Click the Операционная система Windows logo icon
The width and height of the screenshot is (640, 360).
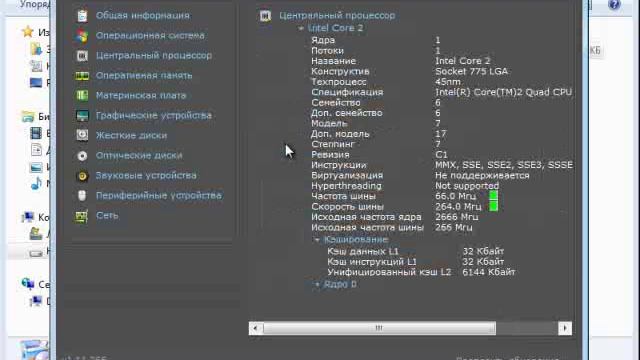(x=82, y=36)
